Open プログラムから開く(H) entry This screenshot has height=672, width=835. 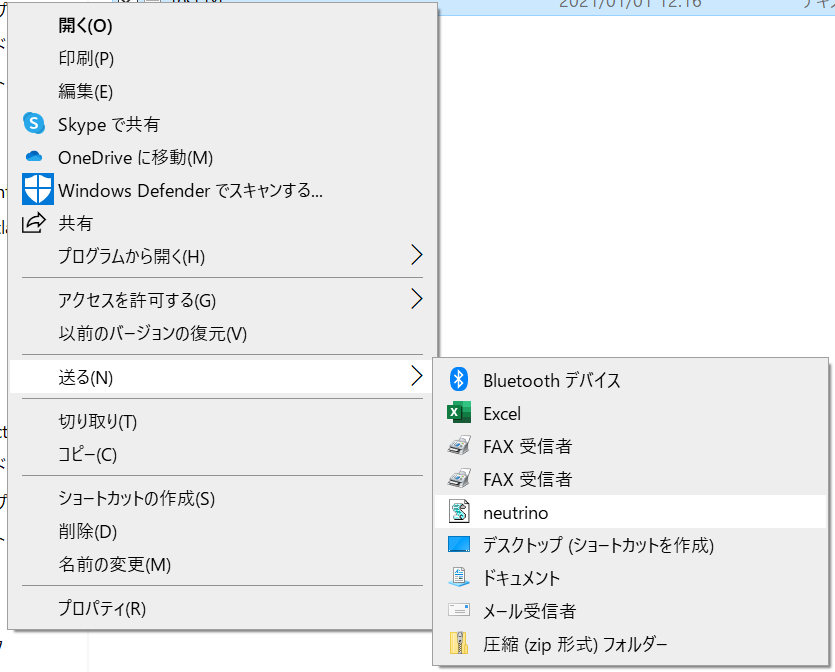tap(222, 256)
